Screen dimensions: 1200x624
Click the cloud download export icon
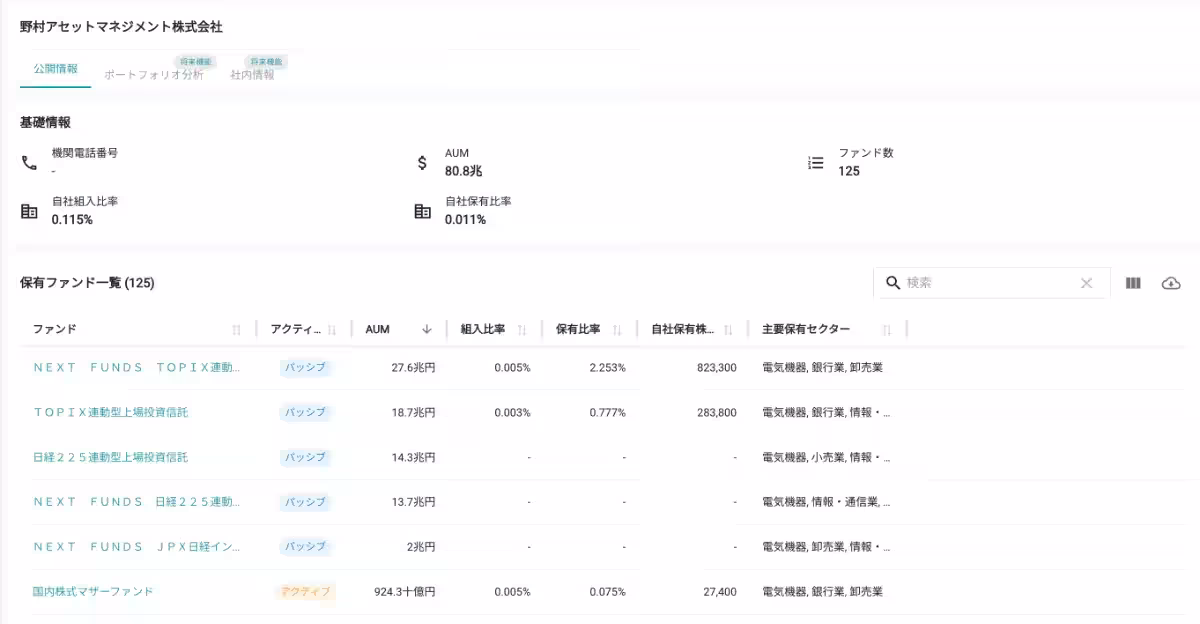pyautogui.click(x=1169, y=283)
